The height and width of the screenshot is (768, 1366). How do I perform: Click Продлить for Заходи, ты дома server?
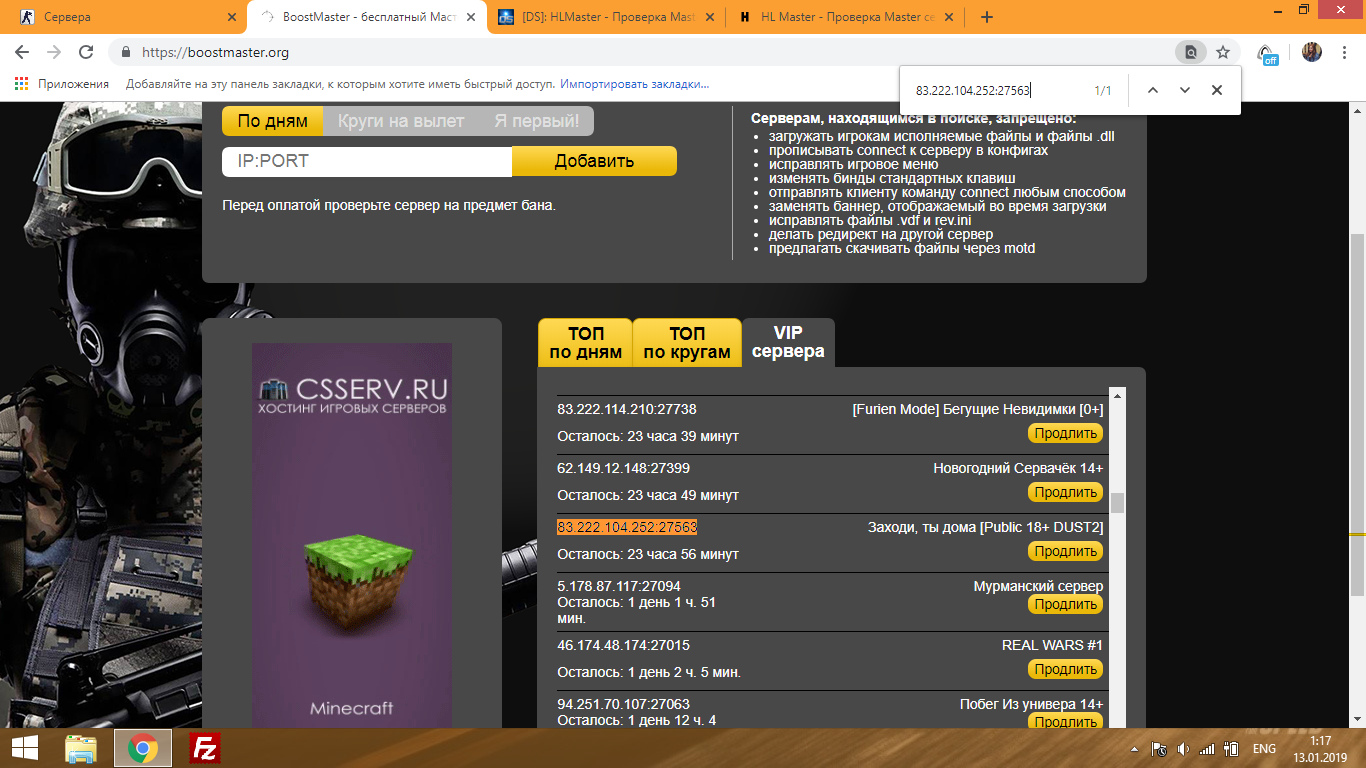[1066, 551]
